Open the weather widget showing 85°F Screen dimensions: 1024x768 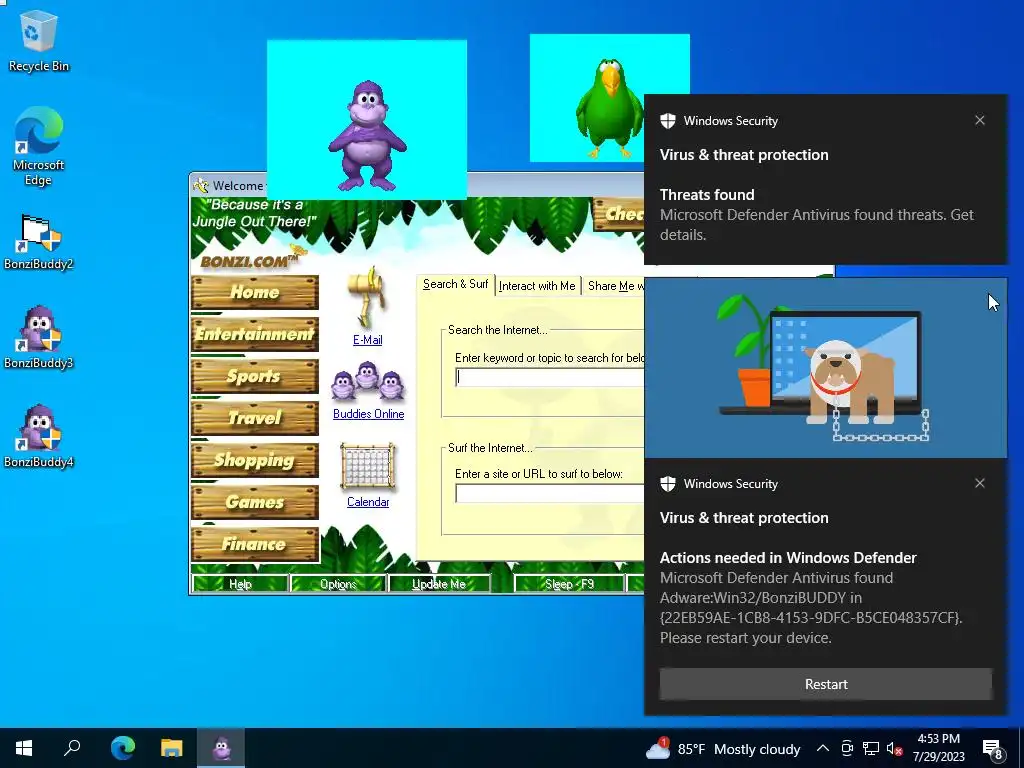723,748
